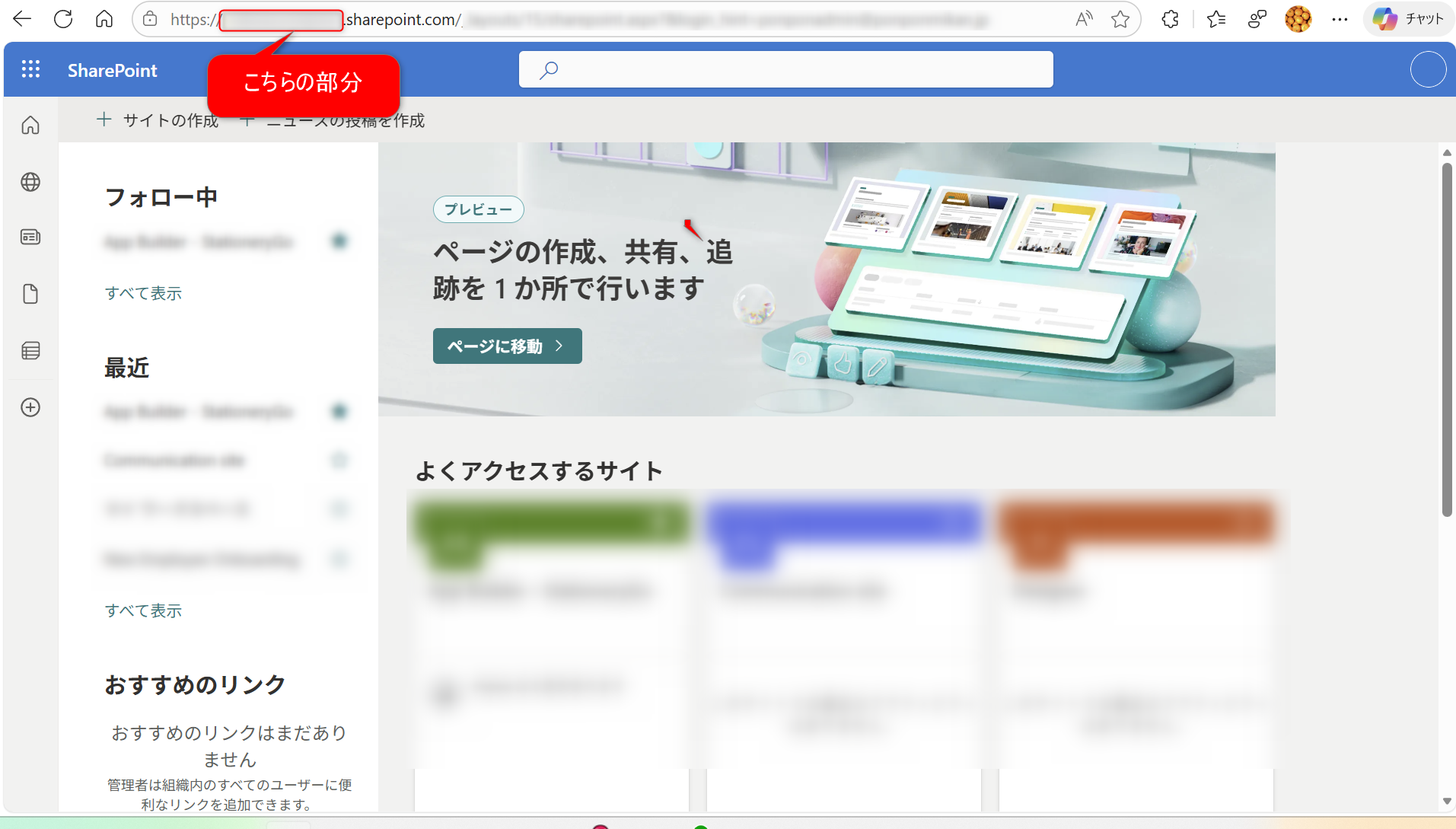Click the ページに移動 button
This screenshot has width=1456, height=829.
tap(507, 346)
